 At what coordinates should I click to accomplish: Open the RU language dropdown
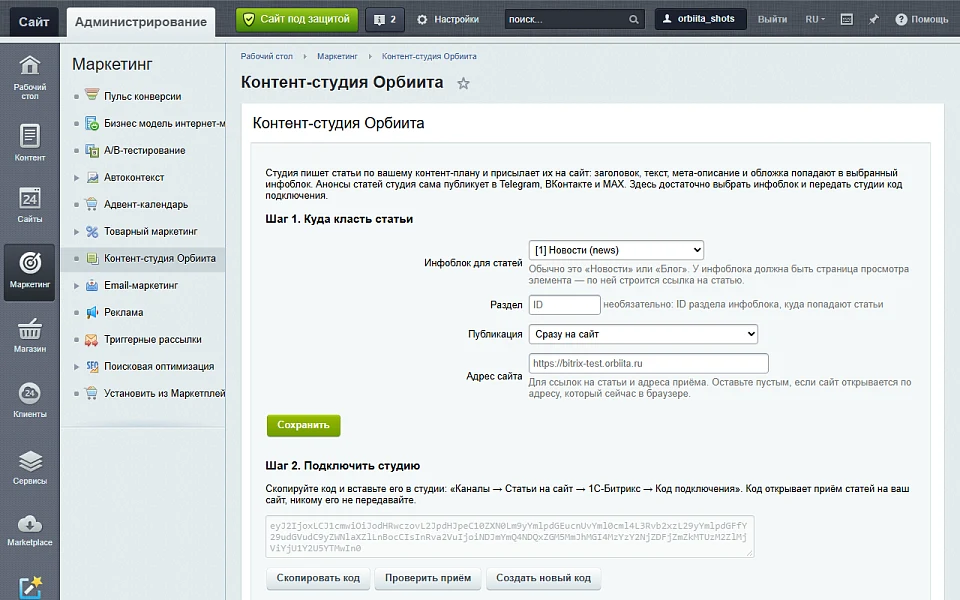point(815,20)
